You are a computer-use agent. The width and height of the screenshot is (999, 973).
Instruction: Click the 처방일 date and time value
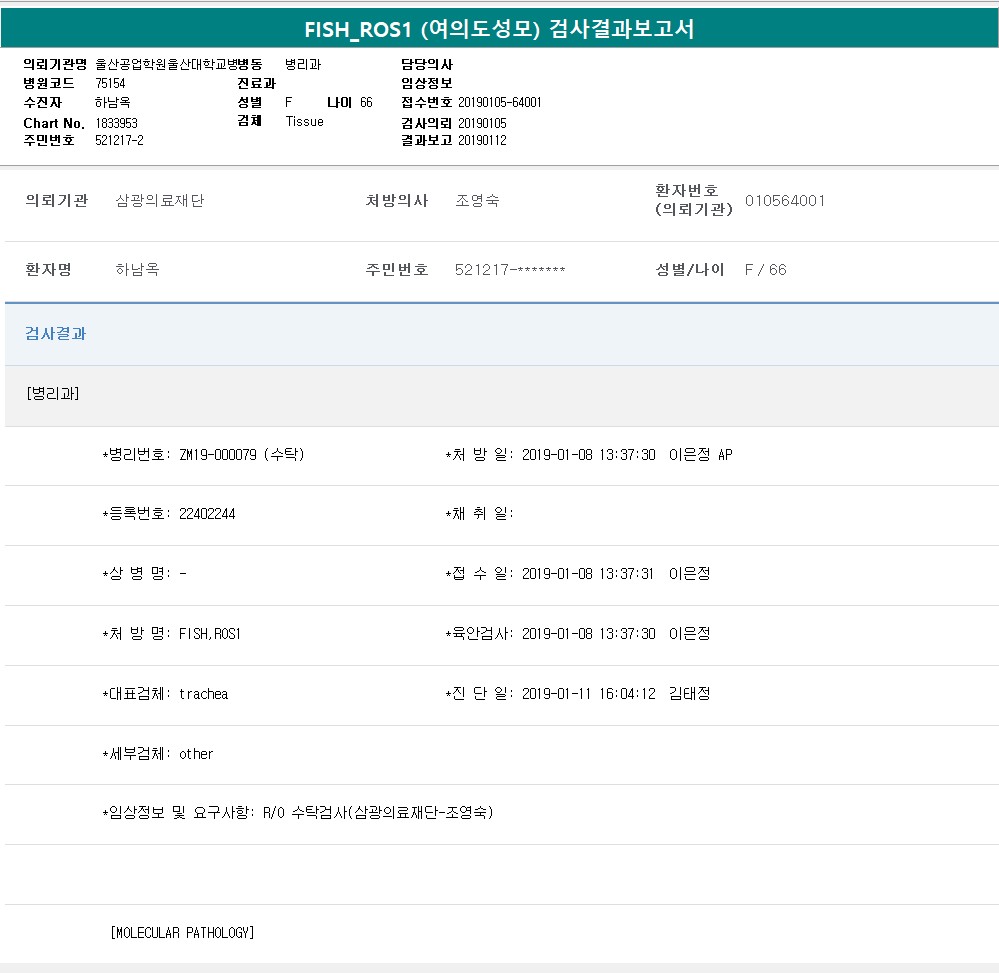pos(589,455)
